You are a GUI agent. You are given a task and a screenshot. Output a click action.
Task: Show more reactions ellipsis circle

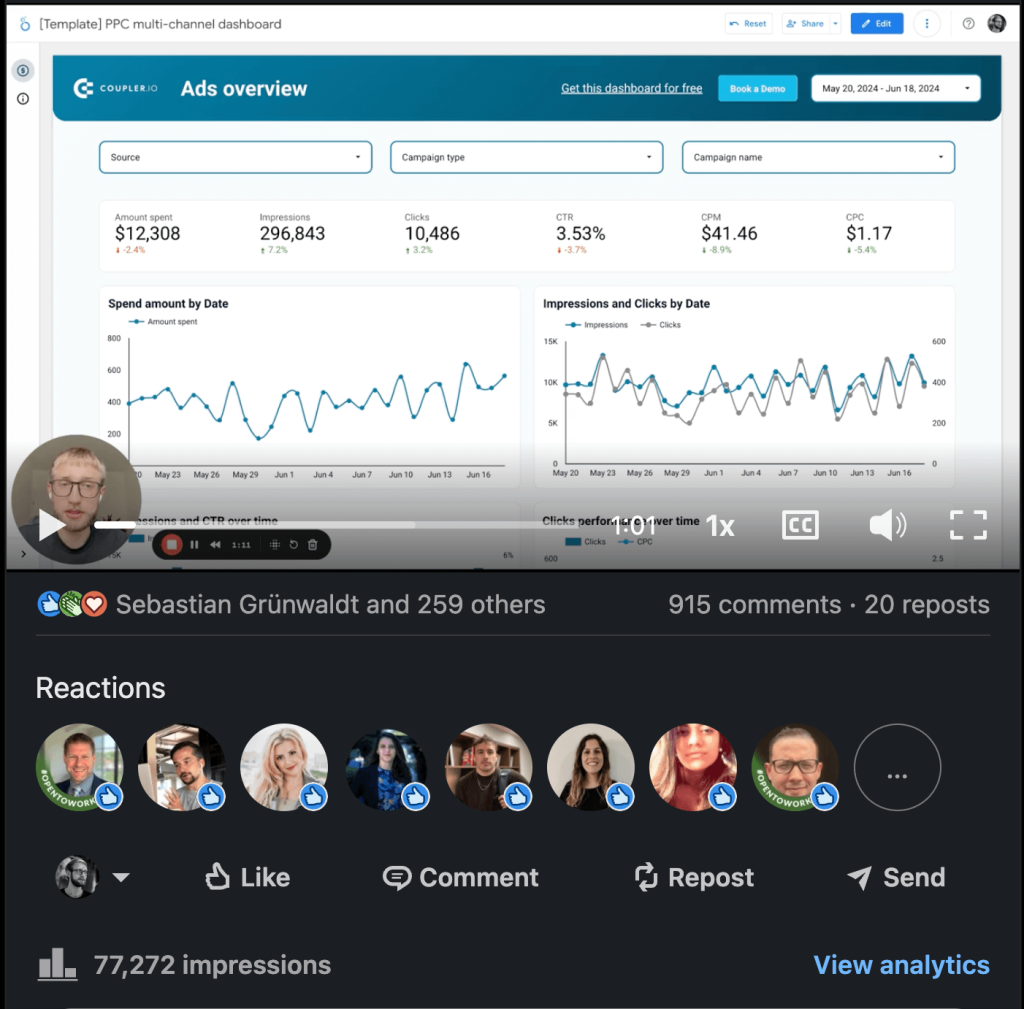pyautogui.click(x=897, y=767)
